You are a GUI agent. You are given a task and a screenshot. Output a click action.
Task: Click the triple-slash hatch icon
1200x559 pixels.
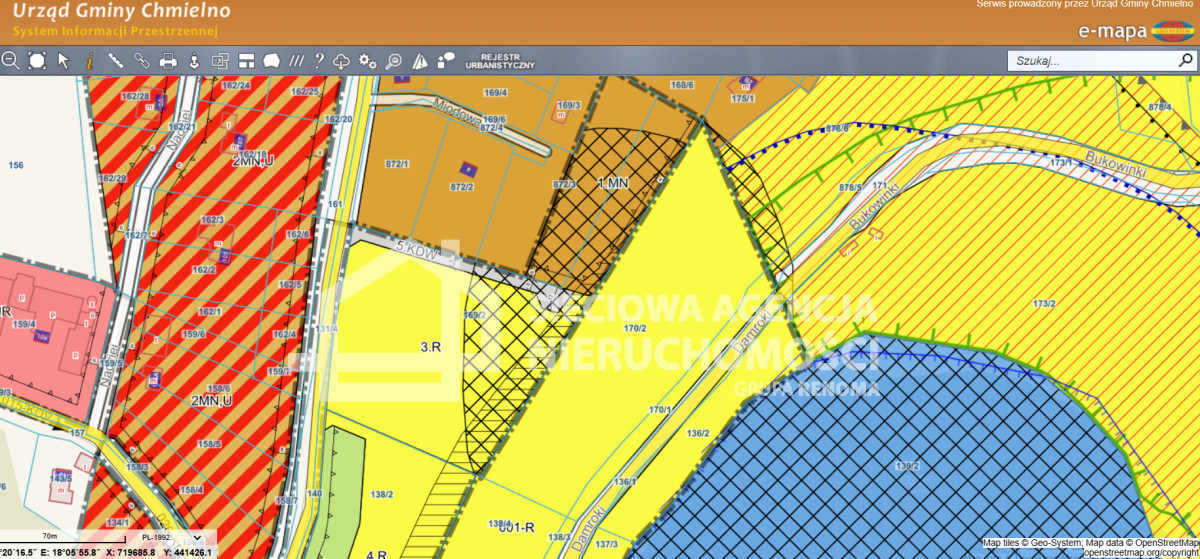pyautogui.click(x=296, y=60)
